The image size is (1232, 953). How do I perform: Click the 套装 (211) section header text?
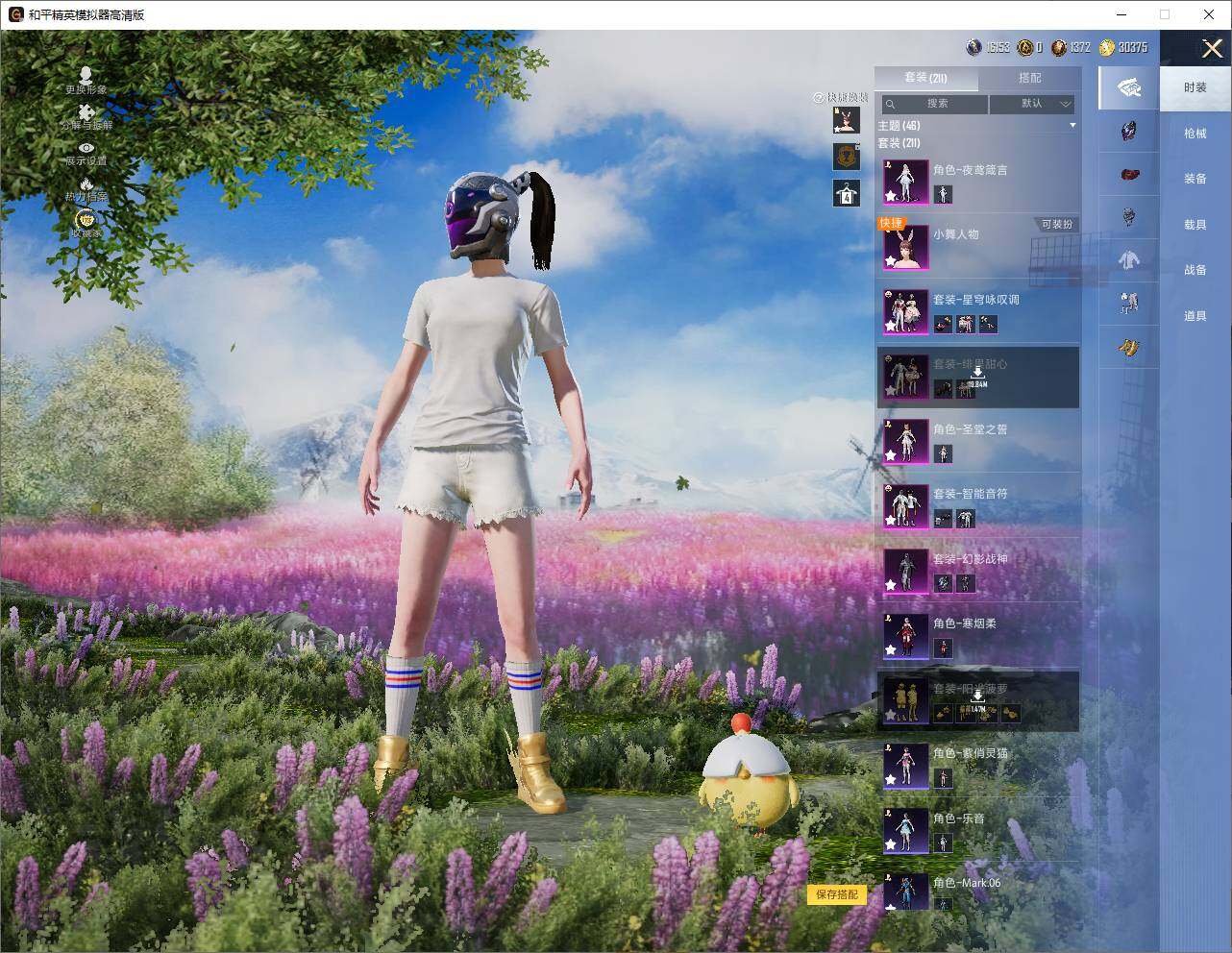click(899, 143)
